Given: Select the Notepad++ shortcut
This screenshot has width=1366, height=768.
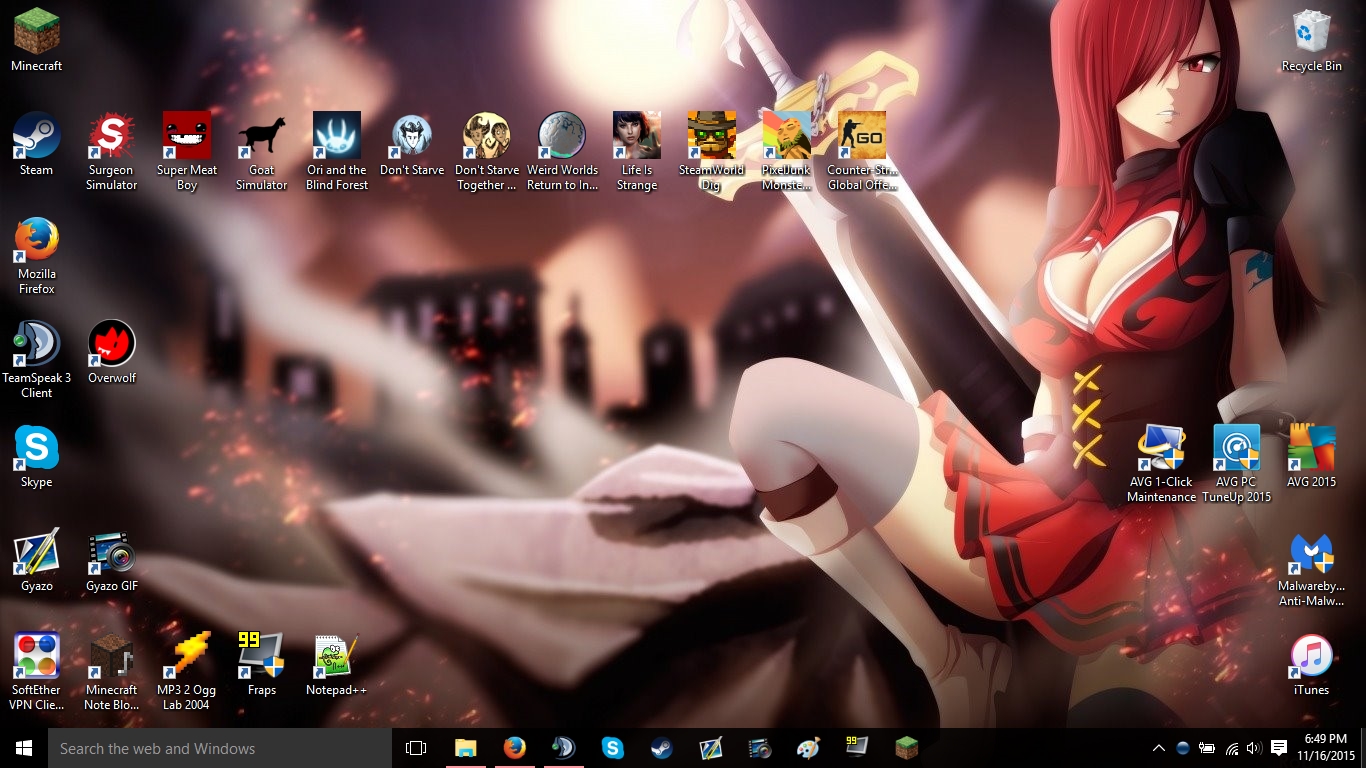Looking at the screenshot, I should coord(337,664).
